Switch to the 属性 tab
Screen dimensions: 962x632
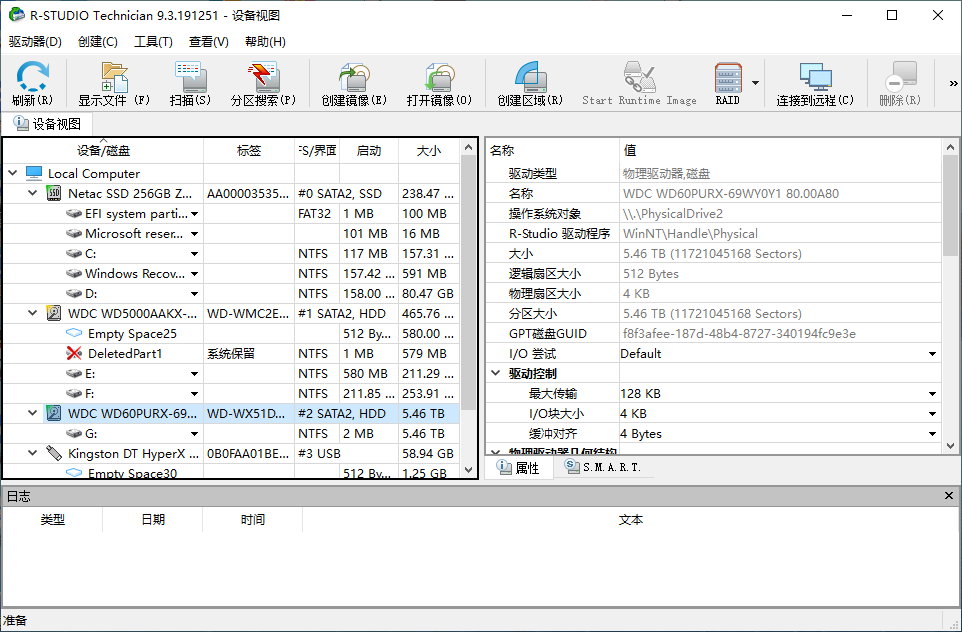click(x=519, y=468)
